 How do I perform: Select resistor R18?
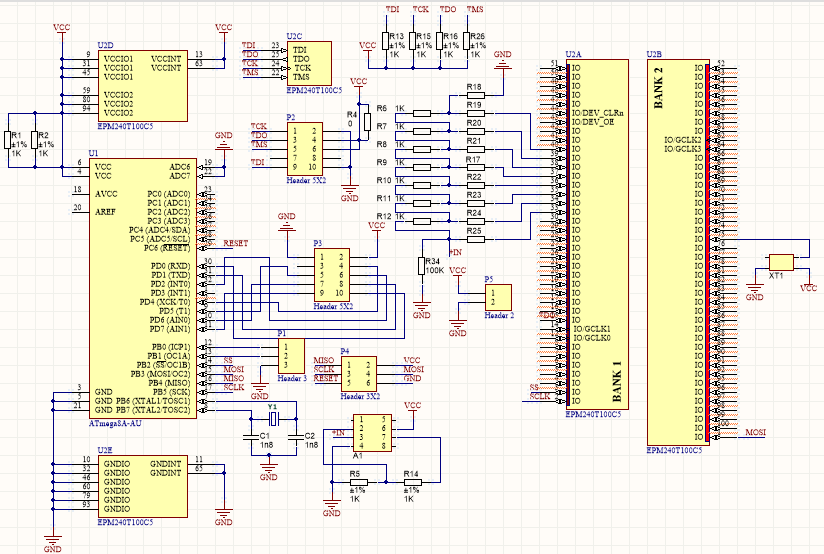tap(476, 95)
